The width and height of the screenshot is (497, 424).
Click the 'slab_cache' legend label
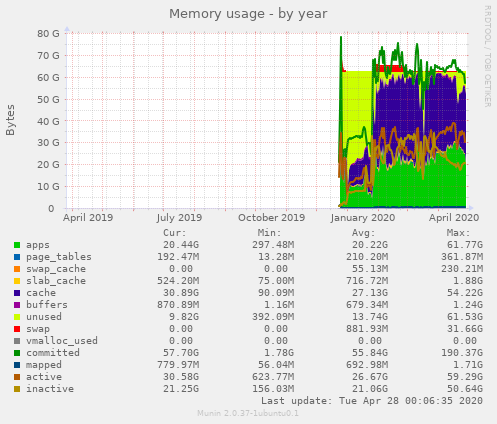click(x=56, y=281)
